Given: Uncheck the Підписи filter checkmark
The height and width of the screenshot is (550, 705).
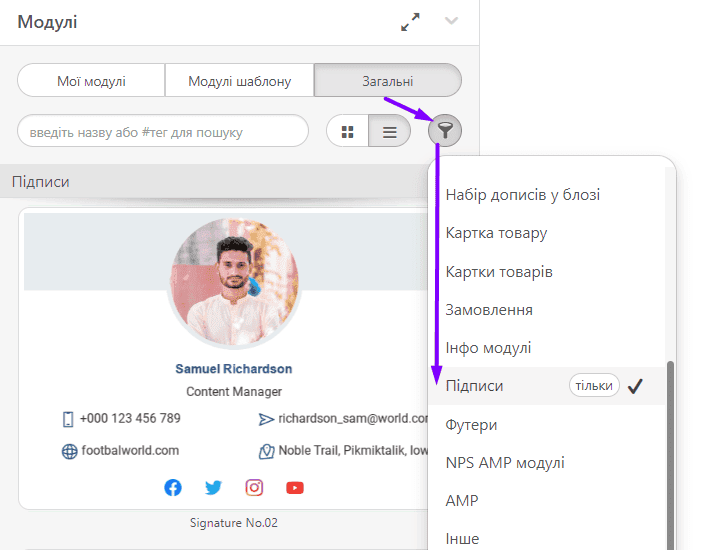Looking at the screenshot, I should coord(635,386).
